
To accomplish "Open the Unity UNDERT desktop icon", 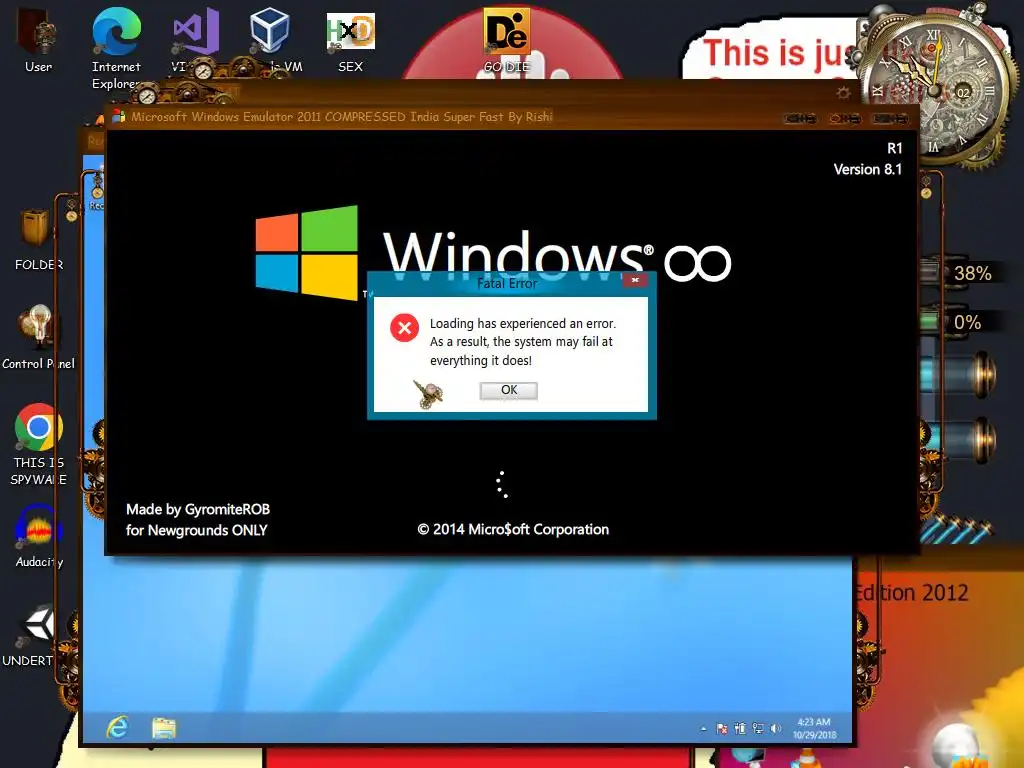I will (x=34, y=636).
